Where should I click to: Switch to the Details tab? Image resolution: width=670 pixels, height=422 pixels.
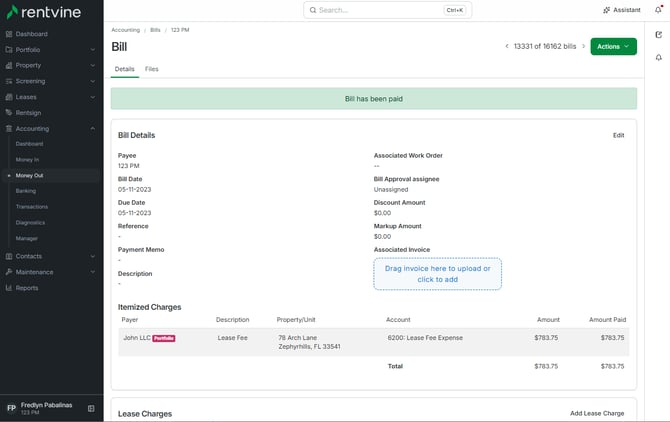point(125,69)
